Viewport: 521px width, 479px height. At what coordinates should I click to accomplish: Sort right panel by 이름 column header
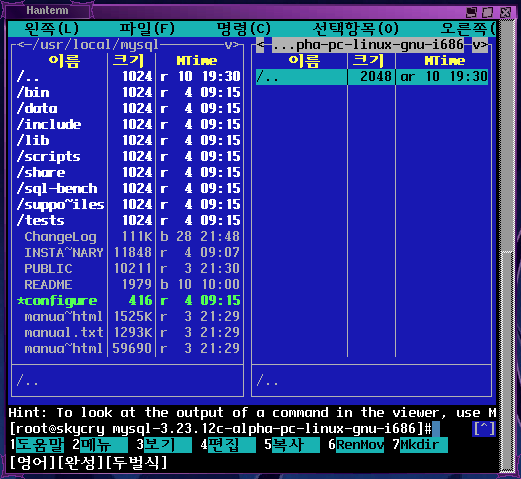click(x=304, y=61)
